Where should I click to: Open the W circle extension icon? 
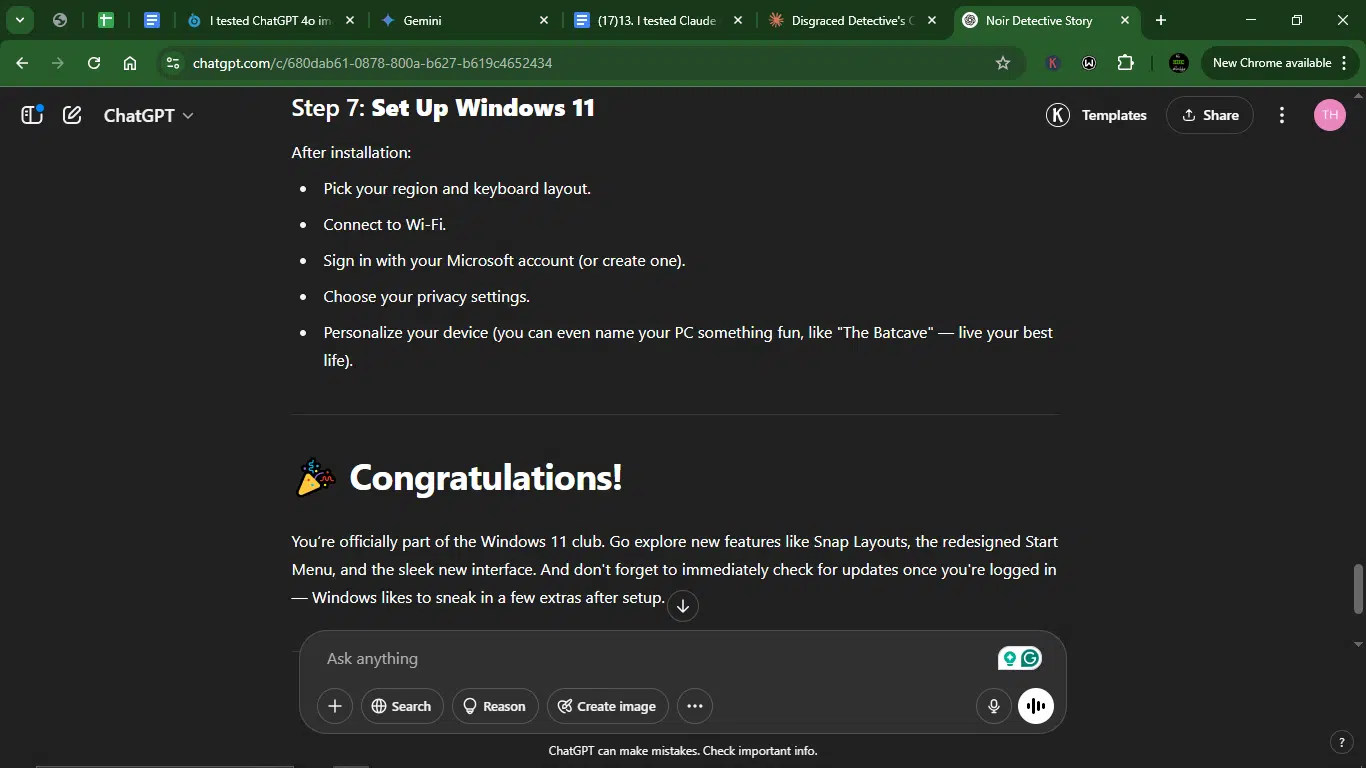1089,63
